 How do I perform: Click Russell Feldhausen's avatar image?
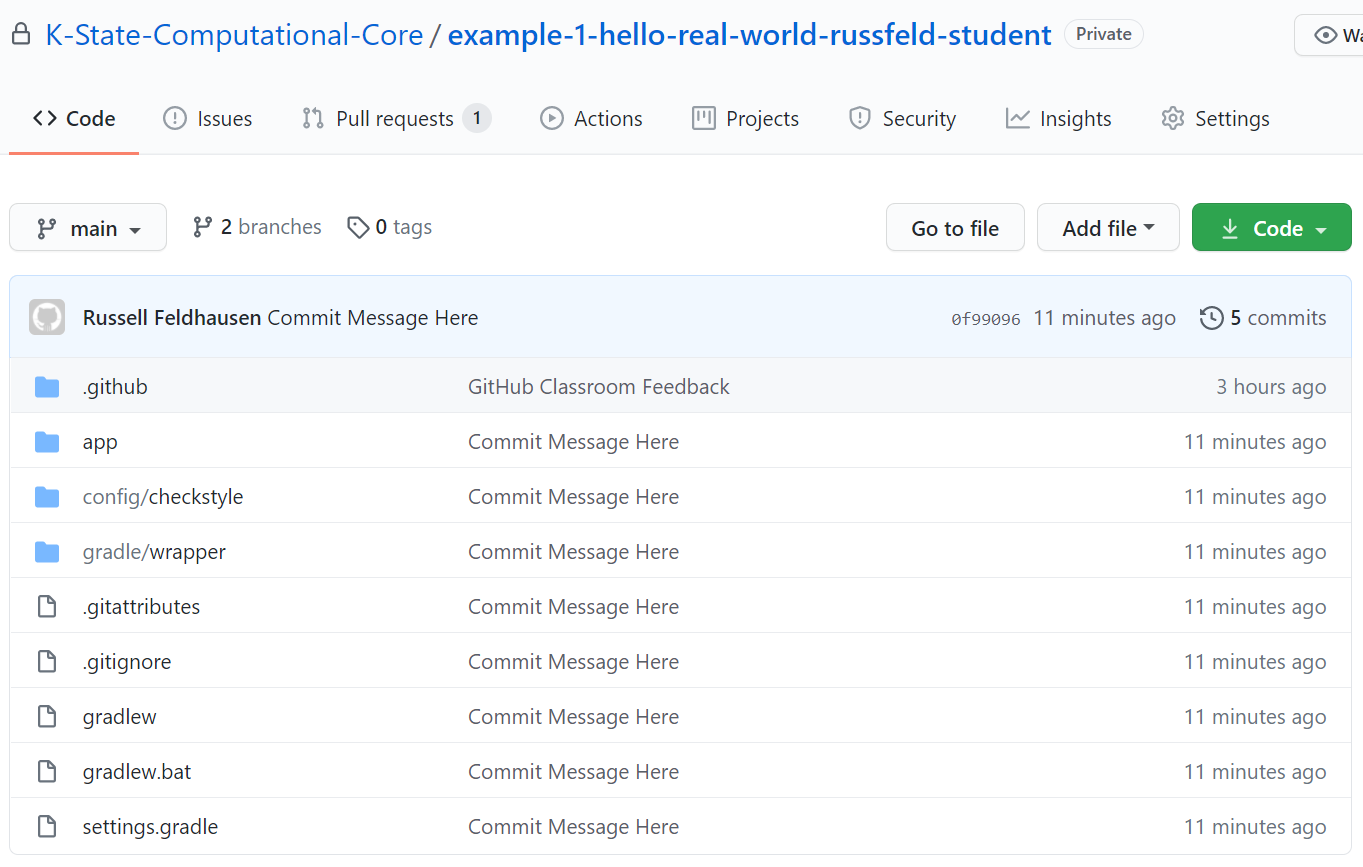pyautogui.click(x=47, y=317)
